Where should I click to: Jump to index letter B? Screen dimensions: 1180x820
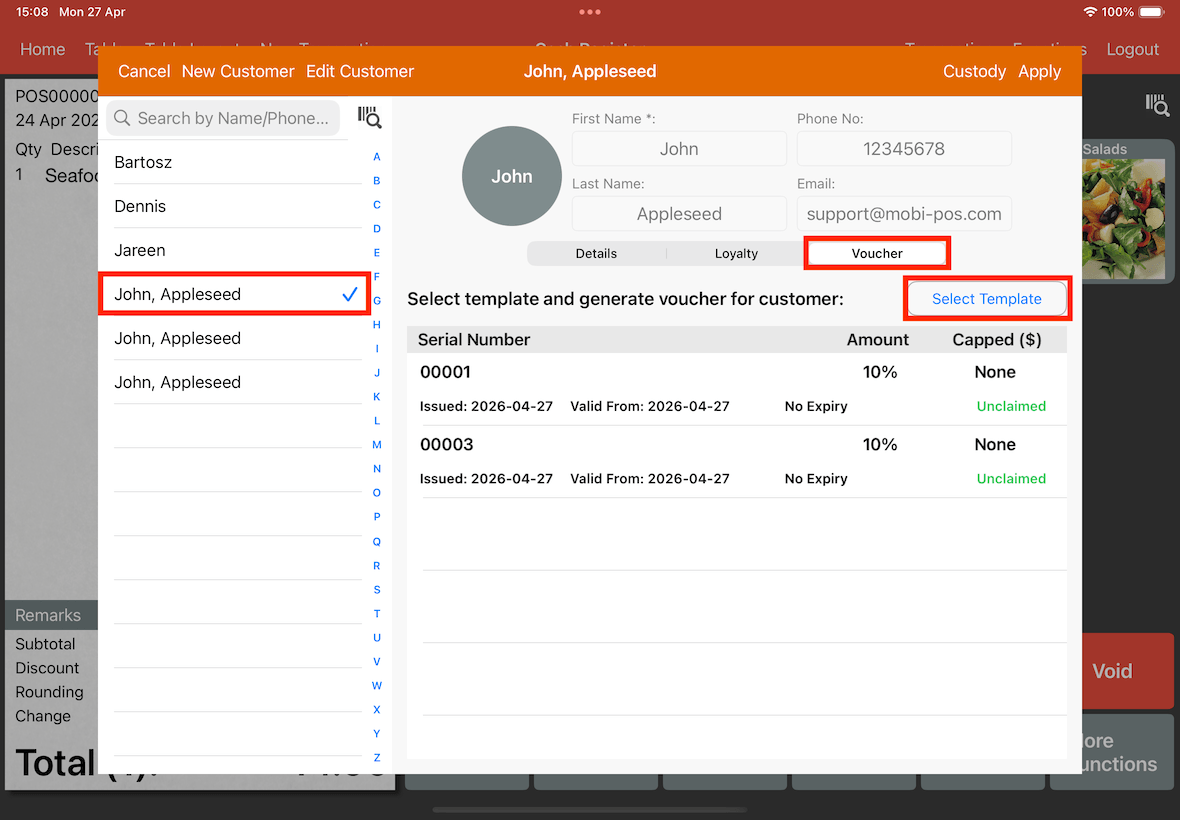click(x=377, y=181)
